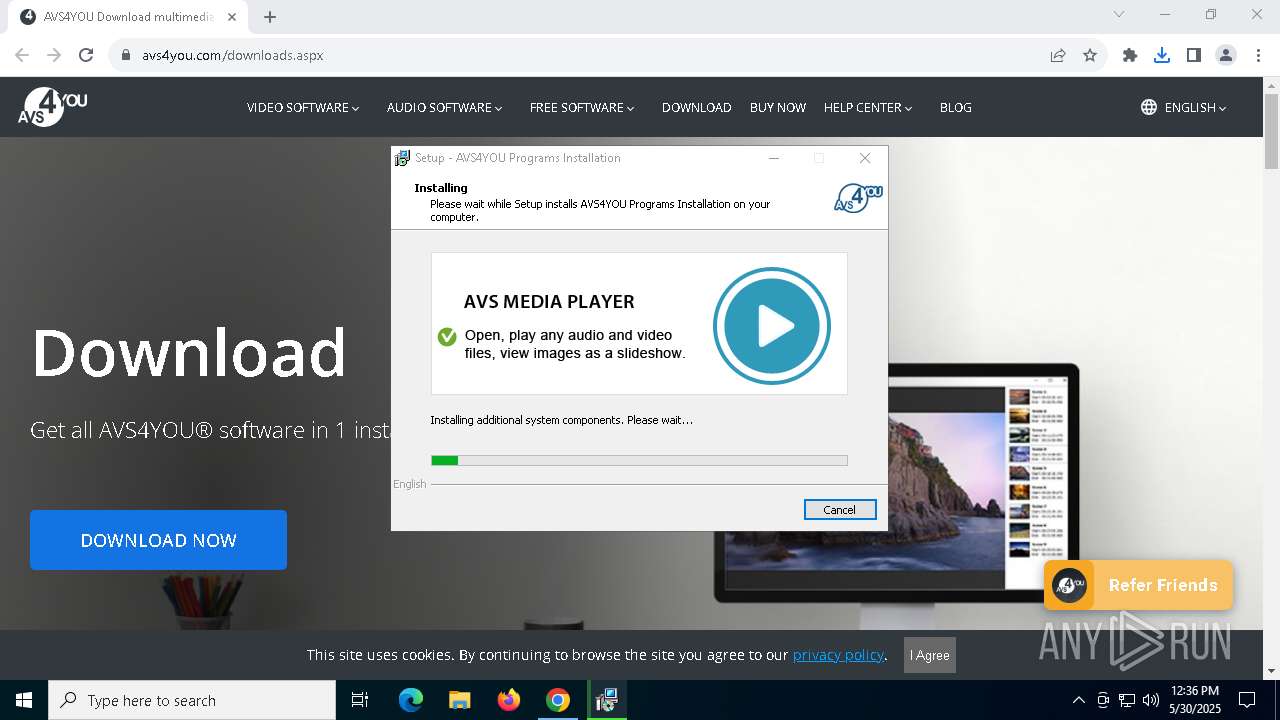Open the BLOG menu item

956,107
